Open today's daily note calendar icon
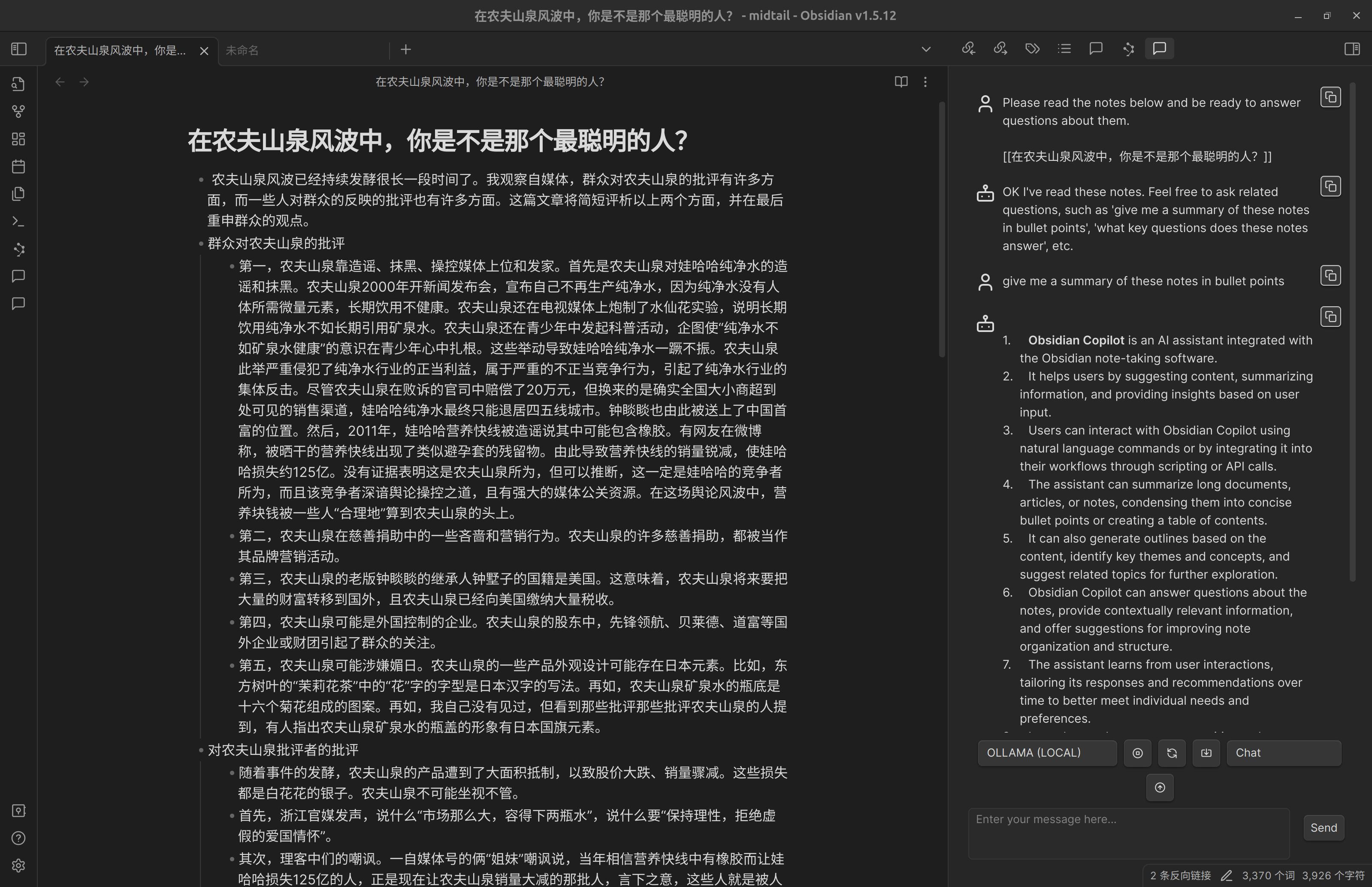1372x887 pixels. (x=18, y=166)
